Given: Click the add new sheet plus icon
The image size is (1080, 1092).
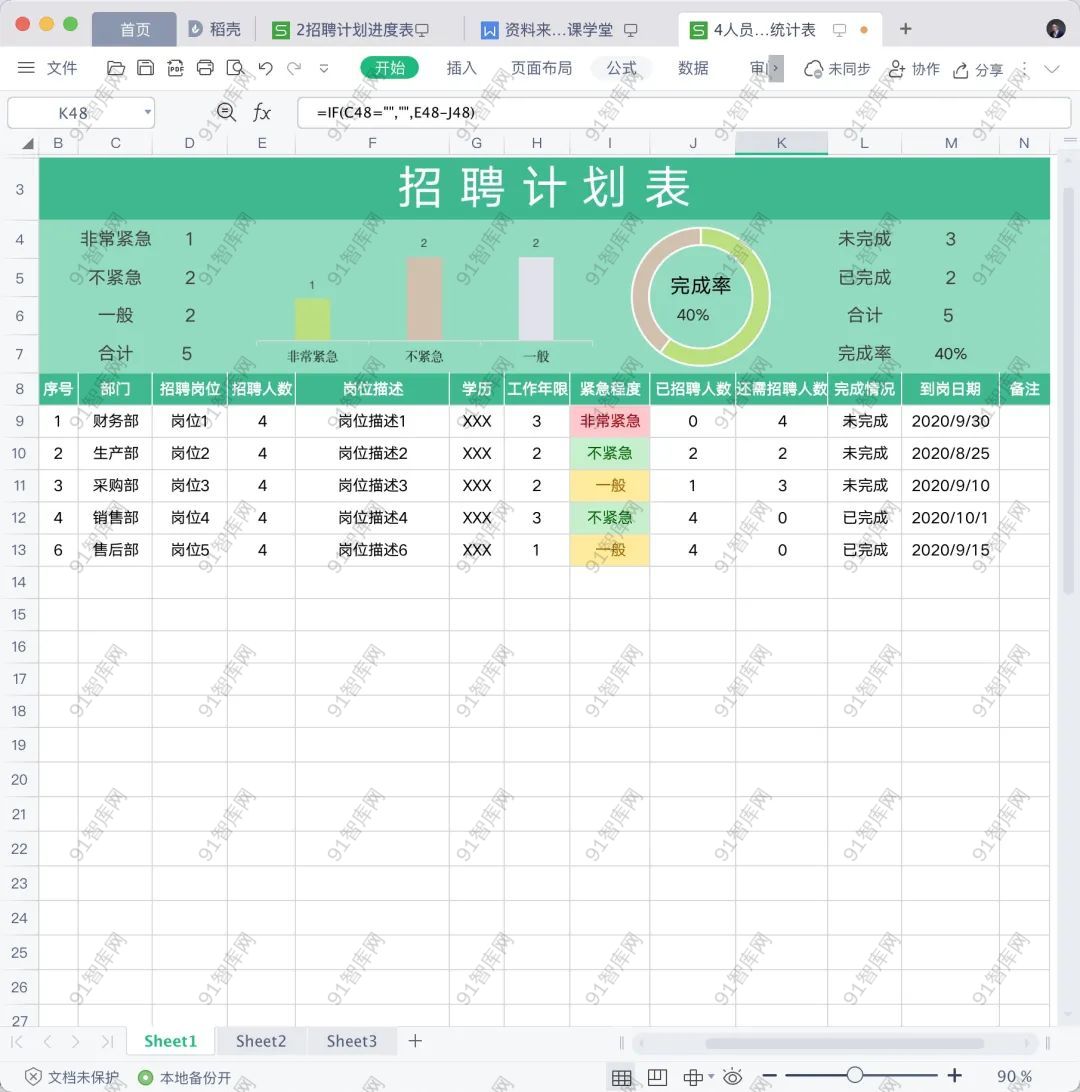Looking at the screenshot, I should click(x=415, y=1041).
